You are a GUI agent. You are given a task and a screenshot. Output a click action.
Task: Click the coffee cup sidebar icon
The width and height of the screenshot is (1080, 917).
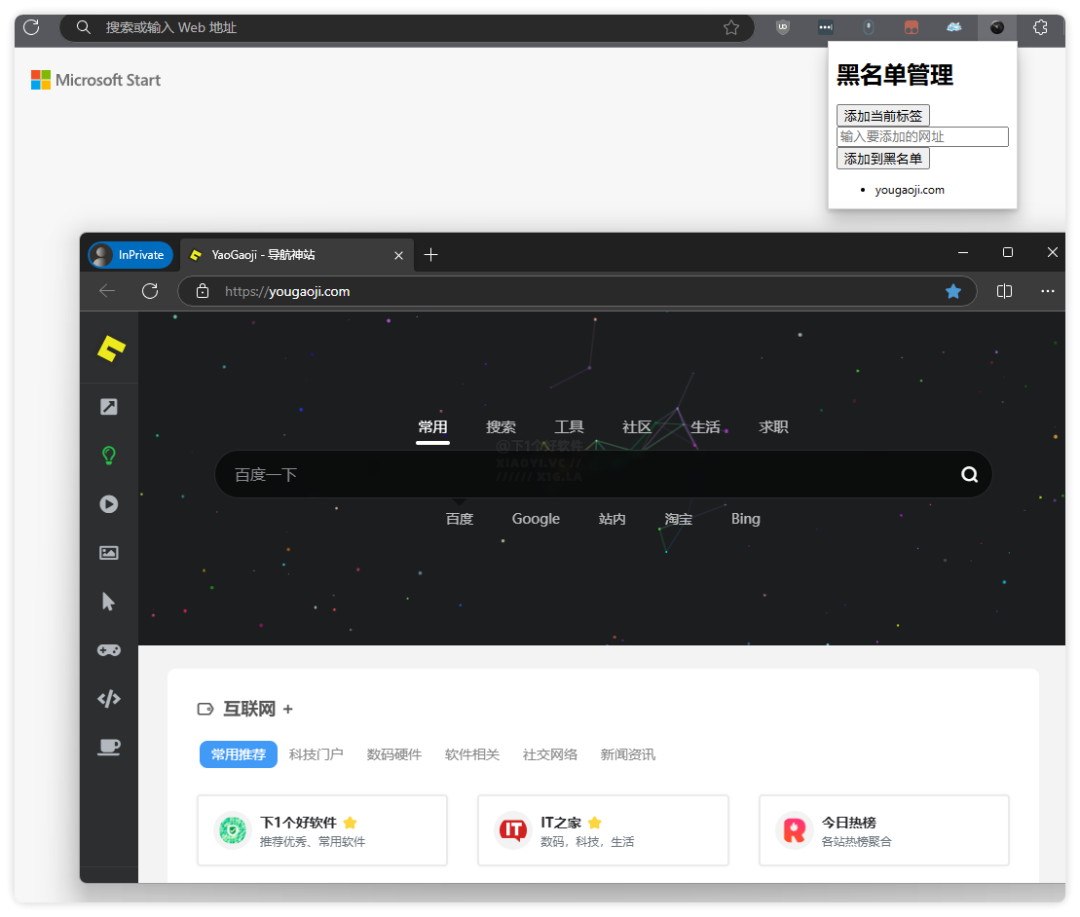pos(109,747)
